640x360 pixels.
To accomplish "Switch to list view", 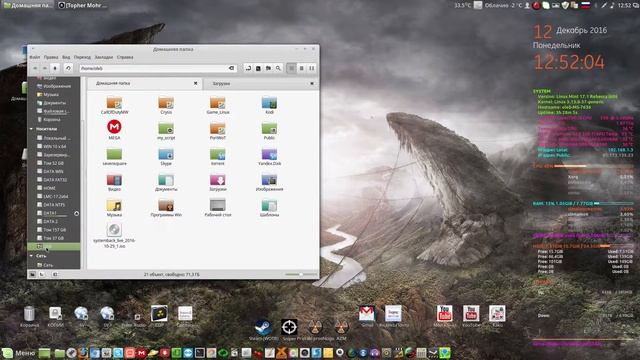I will point(302,68).
